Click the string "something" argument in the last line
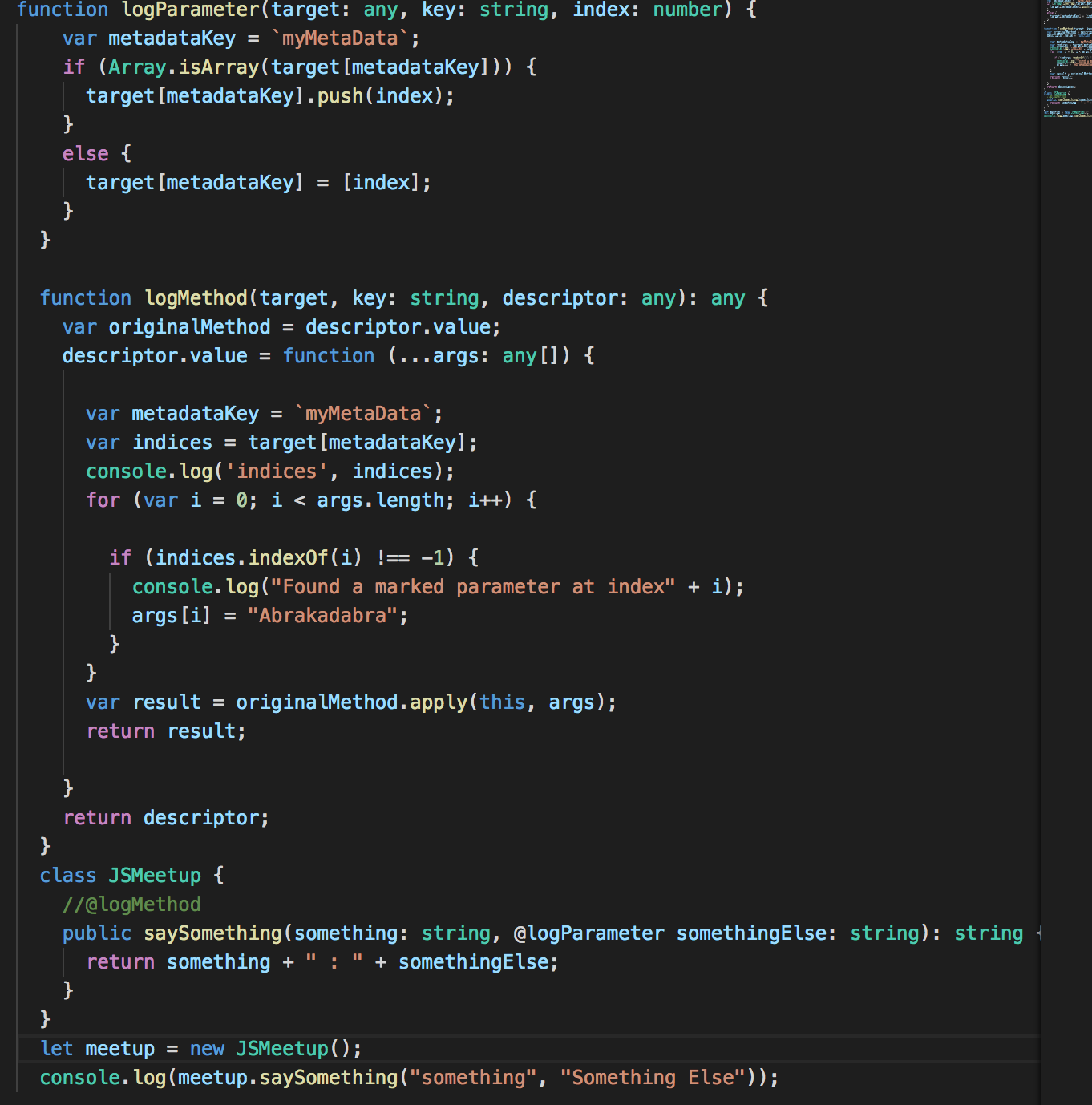1092x1105 pixels. point(473,1078)
